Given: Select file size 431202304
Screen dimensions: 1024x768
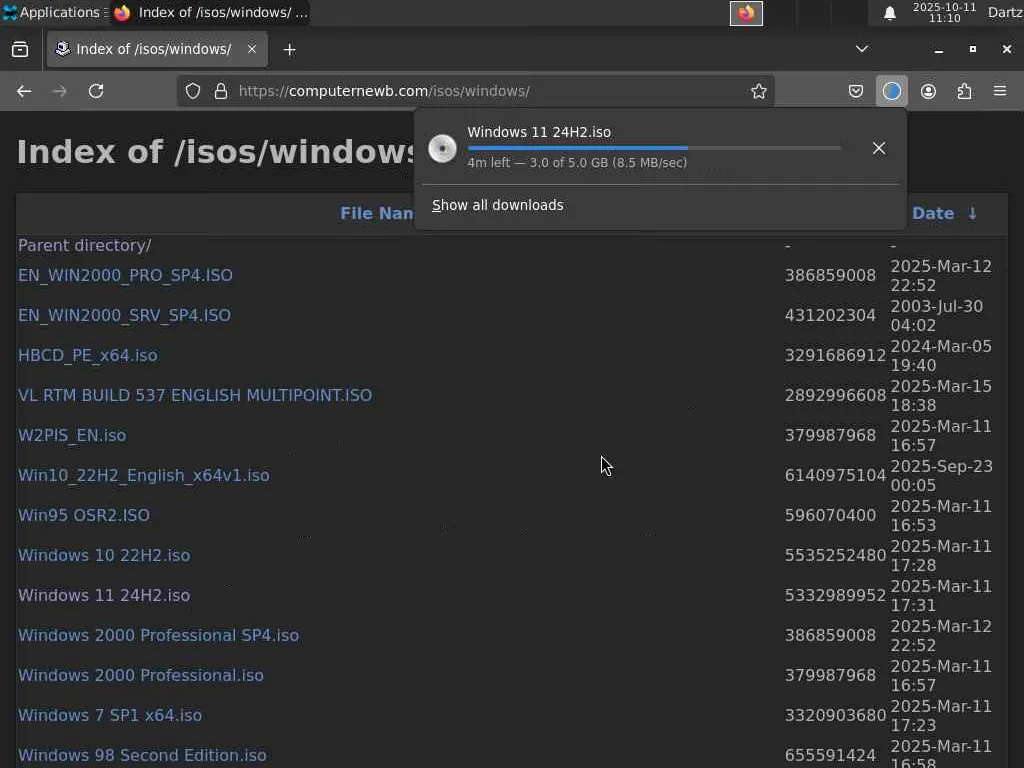Looking at the screenshot, I should pyautogui.click(x=830, y=315).
